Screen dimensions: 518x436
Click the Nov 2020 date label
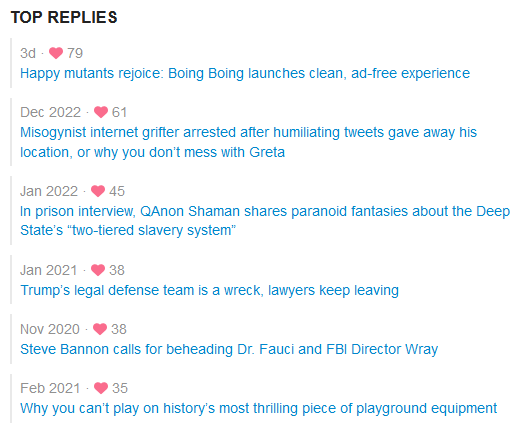tap(50, 329)
